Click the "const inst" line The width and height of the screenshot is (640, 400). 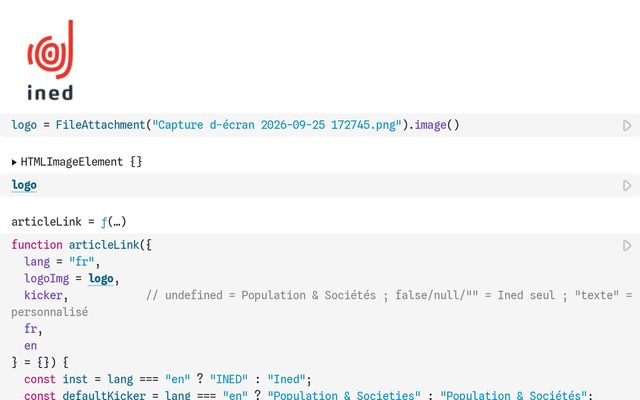point(167,379)
